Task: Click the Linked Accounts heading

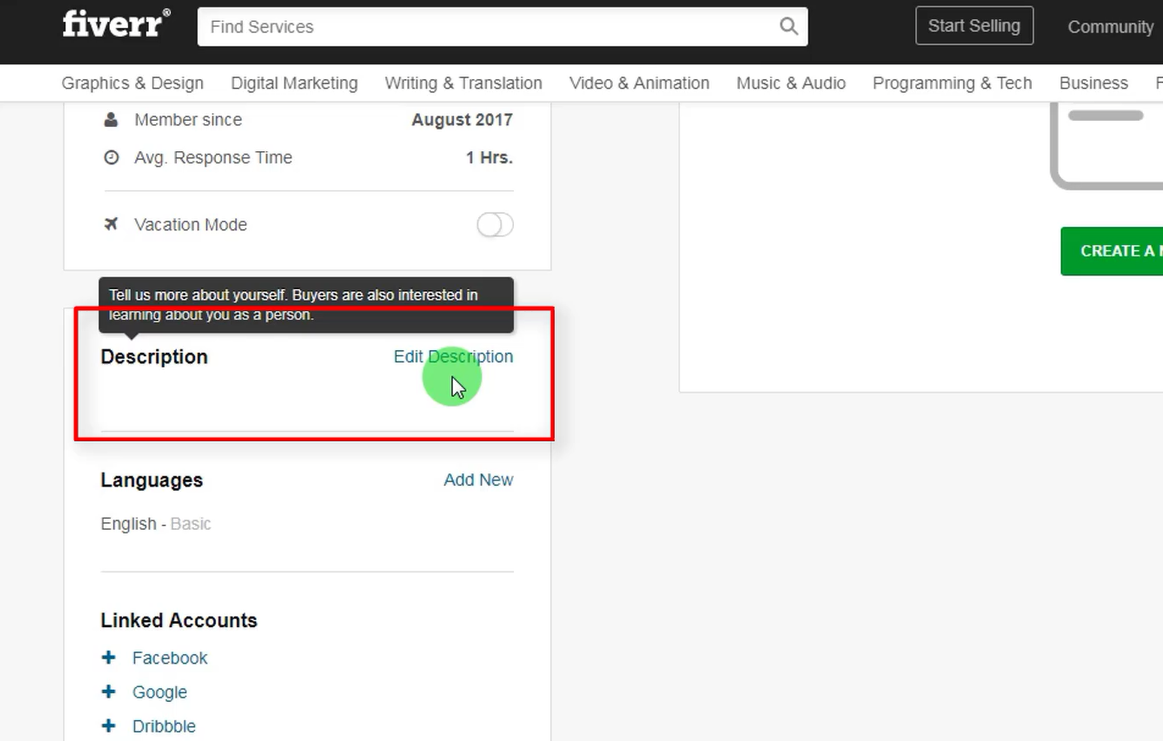Action: pyautogui.click(x=179, y=620)
